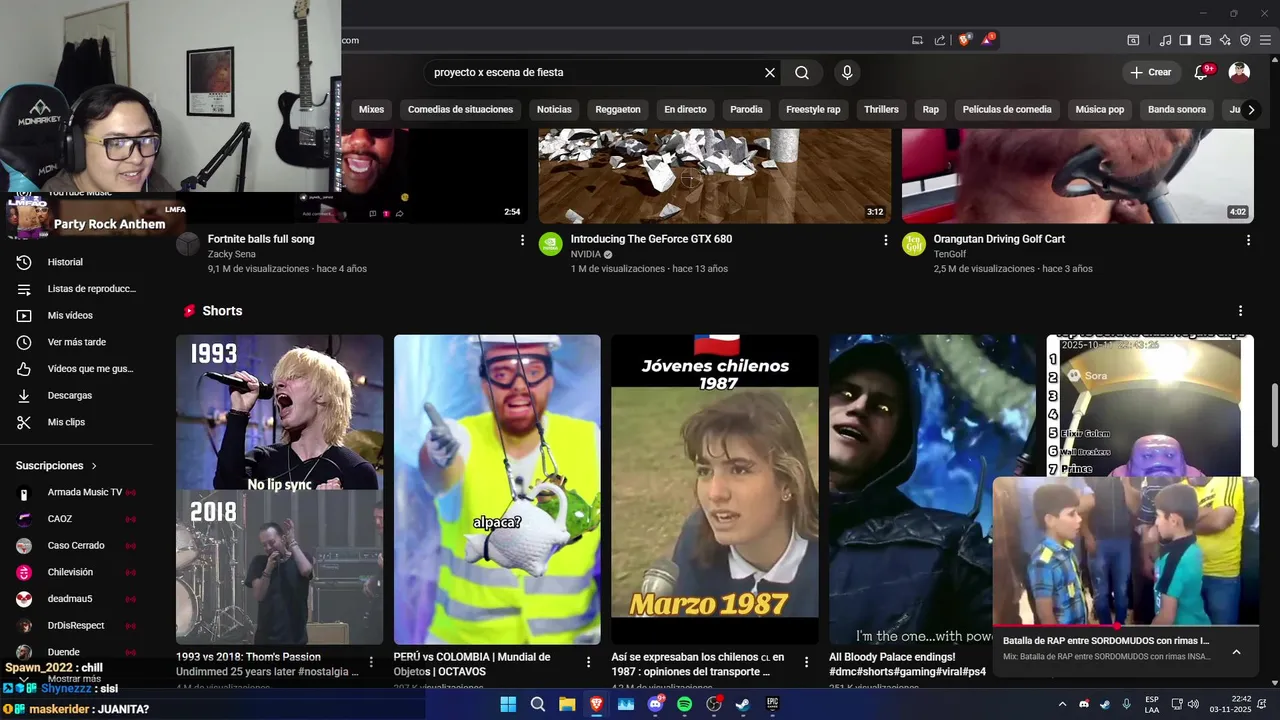Open Brave Wallet icon
Screen dimensions: 1280x720
(x=1205, y=40)
